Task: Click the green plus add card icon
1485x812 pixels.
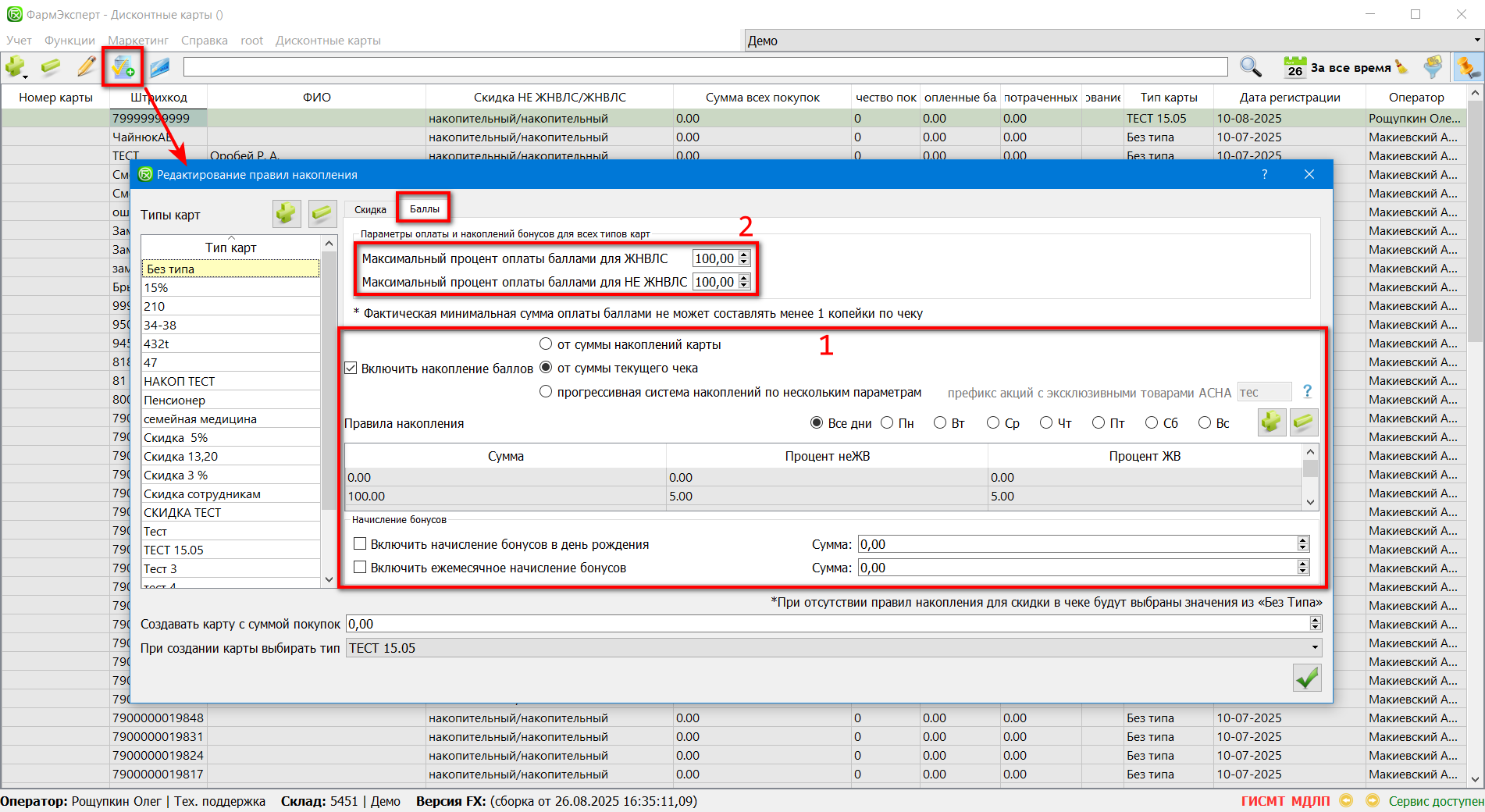Action: [15, 67]
